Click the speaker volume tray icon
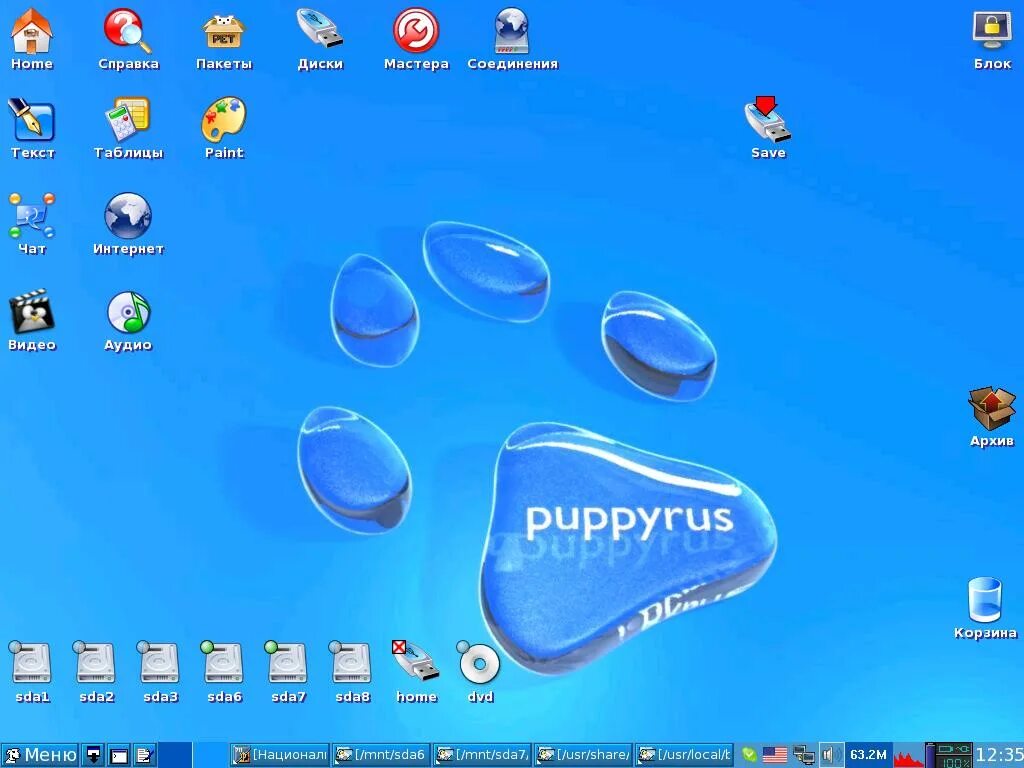The image size is (1024, 768). coord(831,756)
